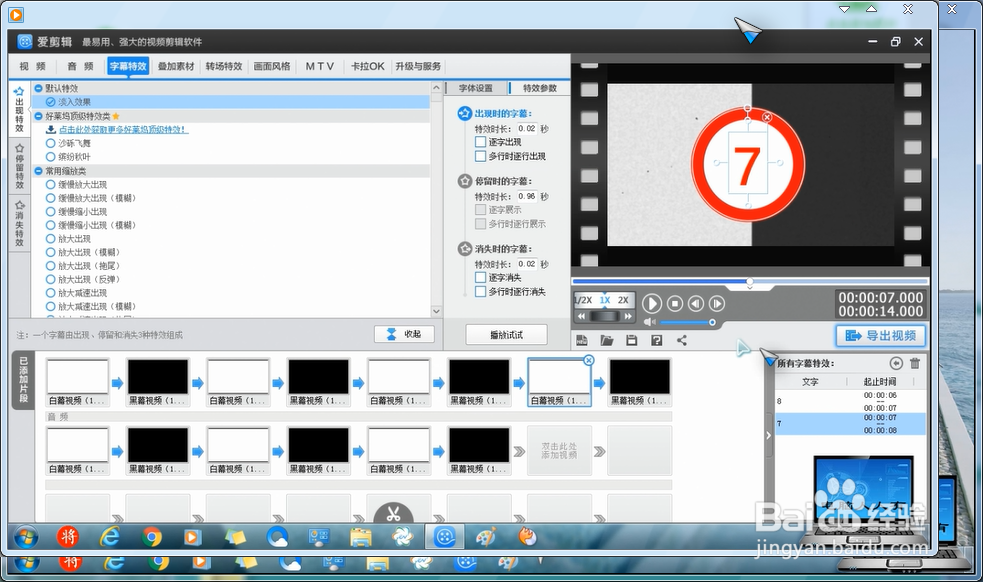Open the 出现特效 sidebar tab
Screen dimensions: 983x582
tap(19, 110)
